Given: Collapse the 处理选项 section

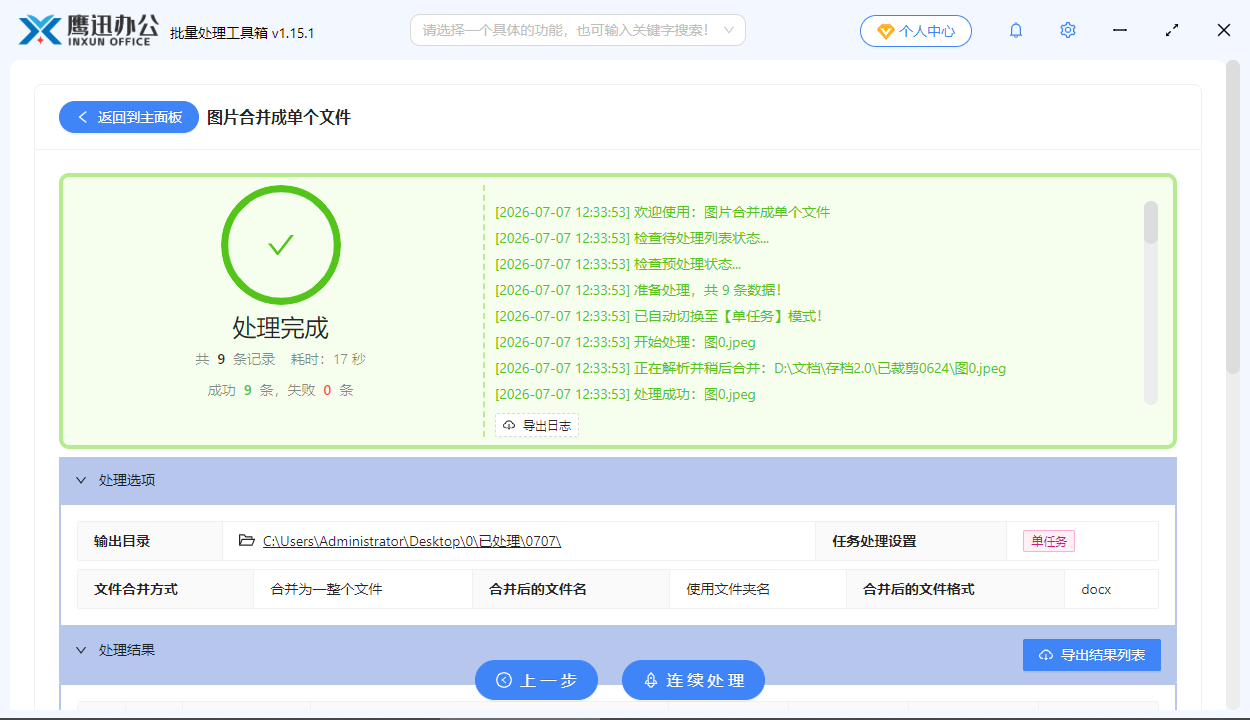Looking at the screenshot, I should coord(82,480).
